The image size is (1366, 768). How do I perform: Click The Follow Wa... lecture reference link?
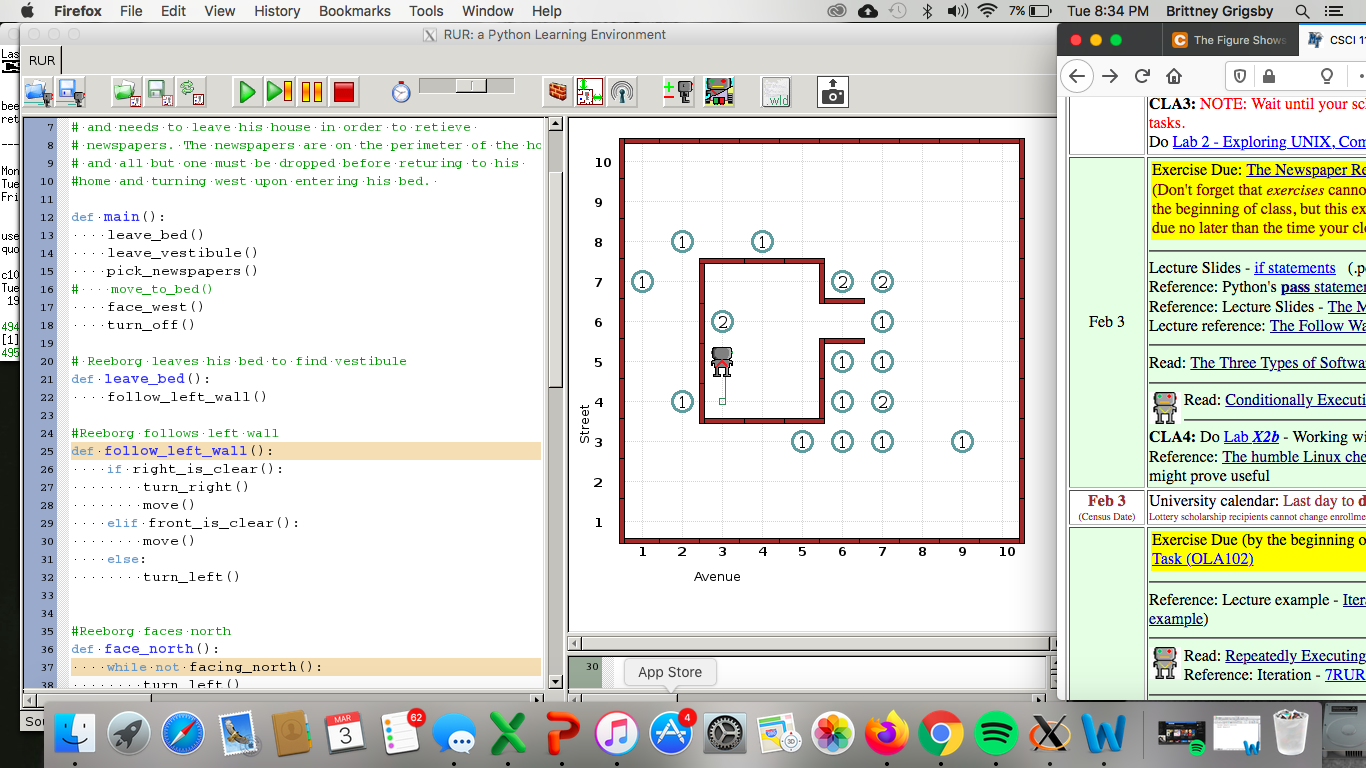coord(1317,326)
